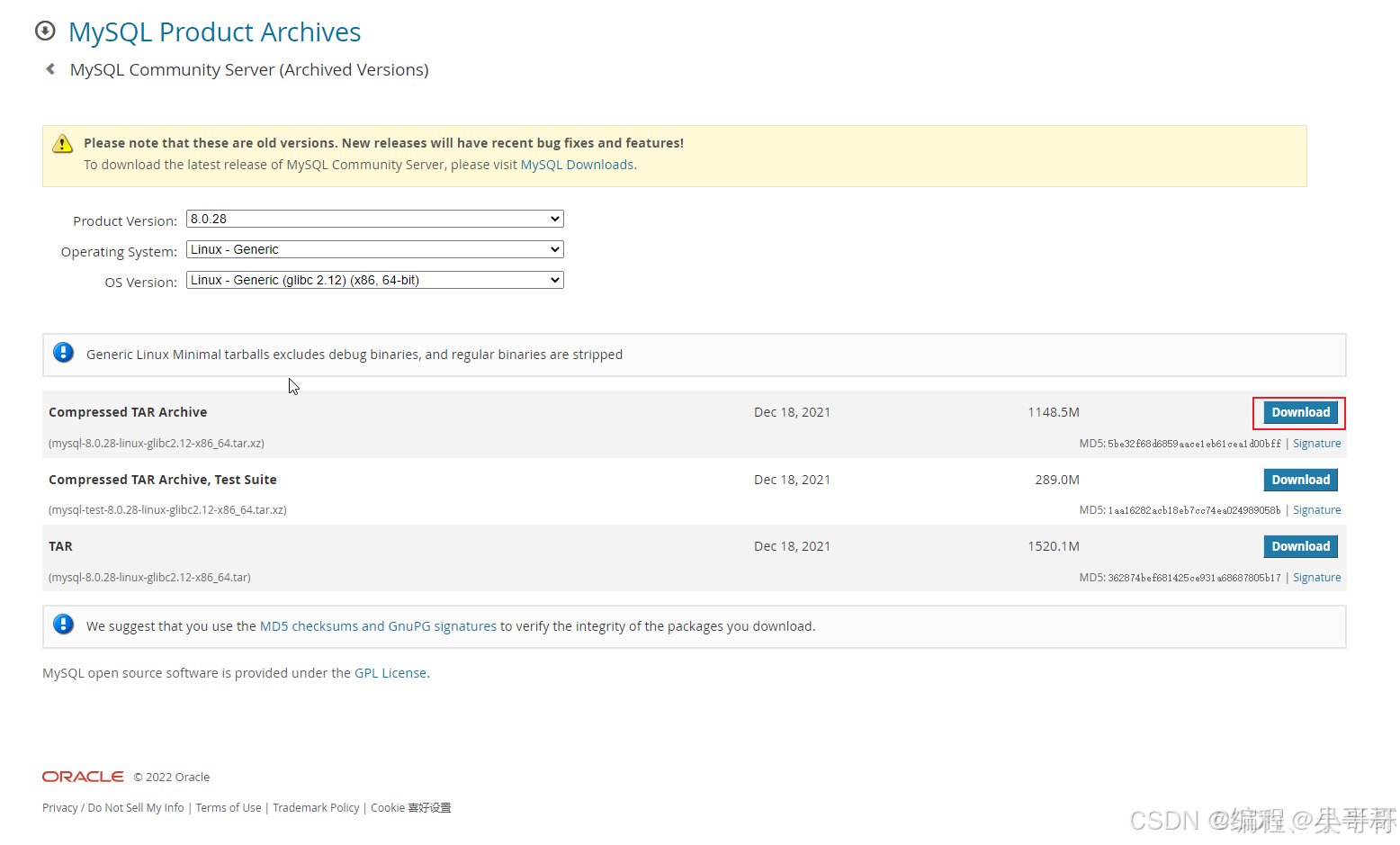Image resolution: width=1400 pixels, height=845 pixels.
Task: Open MD5 checksums and GnuPG signatures link
Action: click(378, 626)
